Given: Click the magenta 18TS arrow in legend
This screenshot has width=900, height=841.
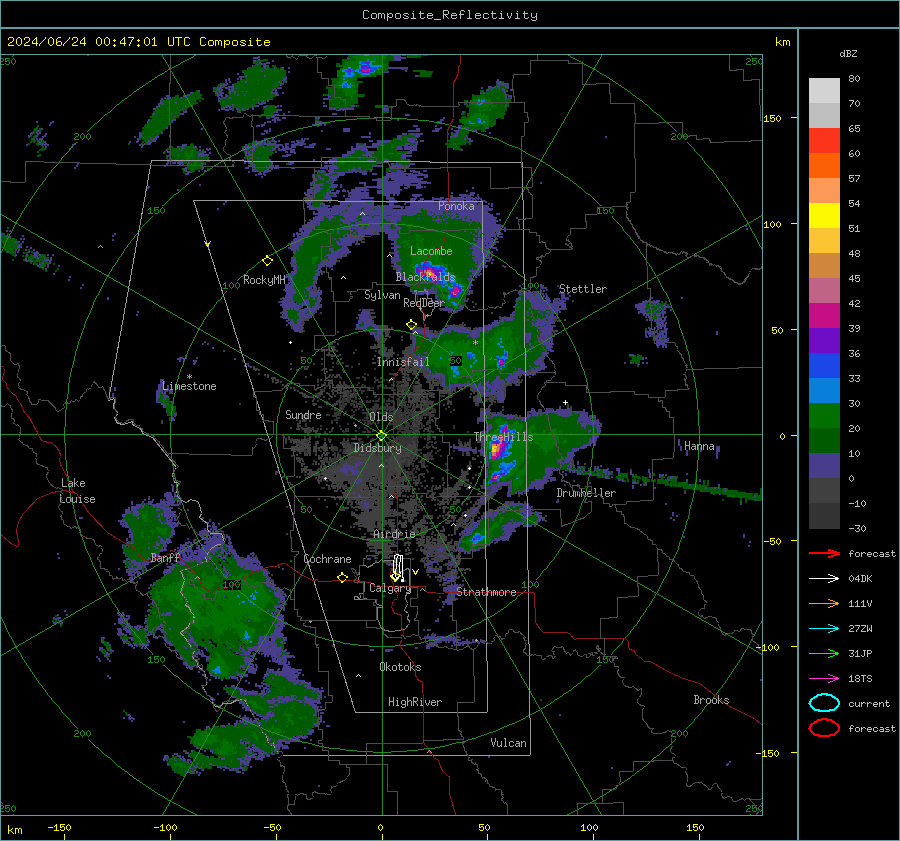Looking at the screenshot, I should point(824,679).
